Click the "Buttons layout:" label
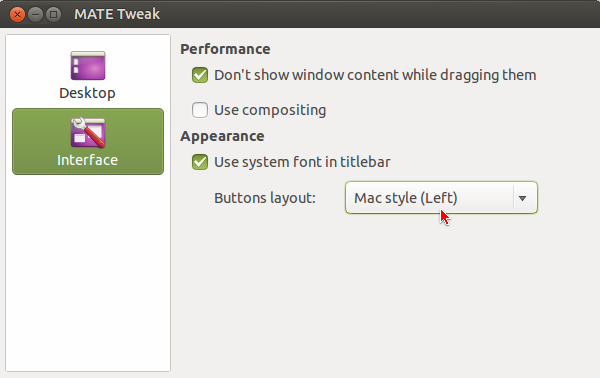The height and width of the screenshot is (378, 600). (265, 198)
